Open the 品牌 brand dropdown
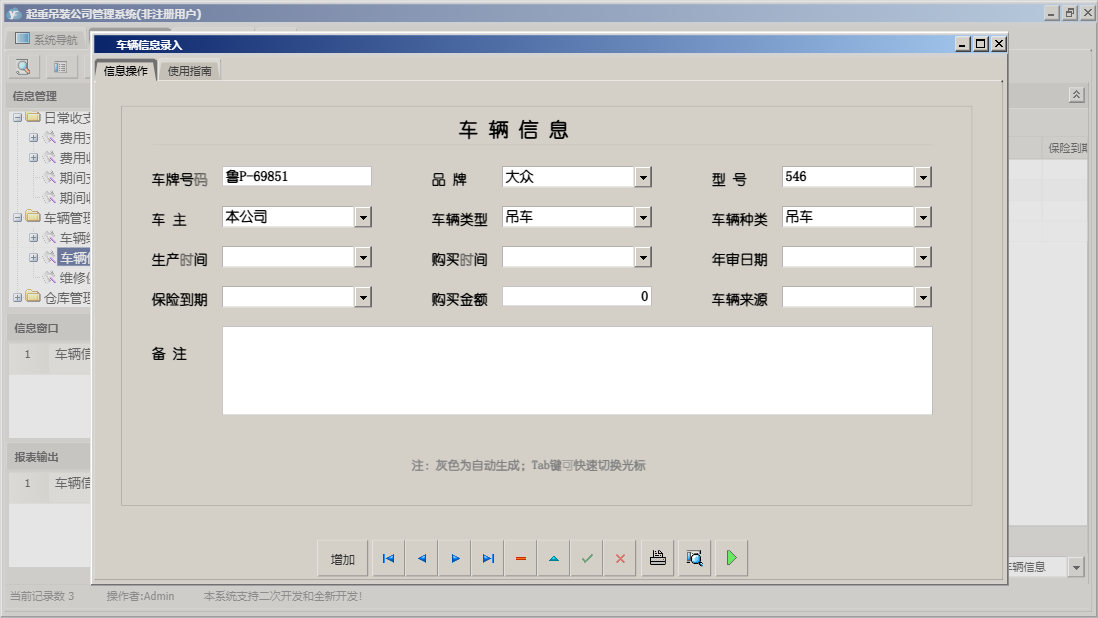1098x618 pixels. [645, 176]
